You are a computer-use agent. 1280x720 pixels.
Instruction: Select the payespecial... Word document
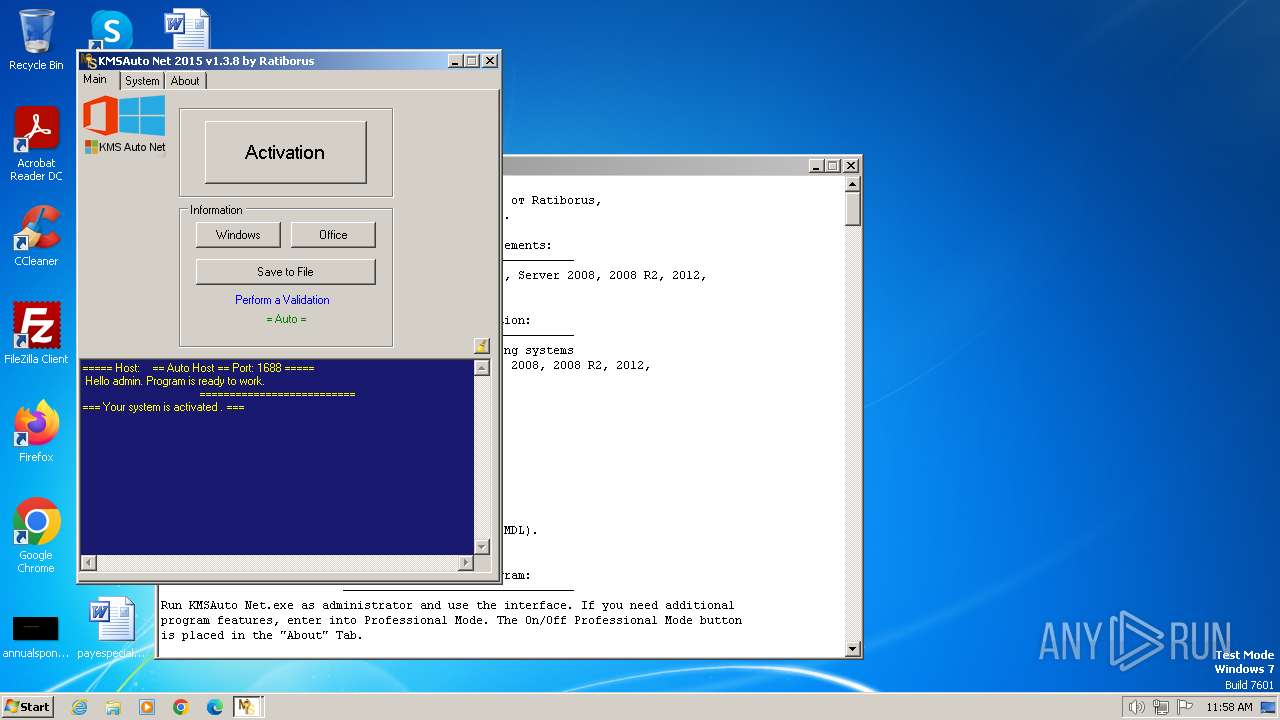[x=112, y=628]
